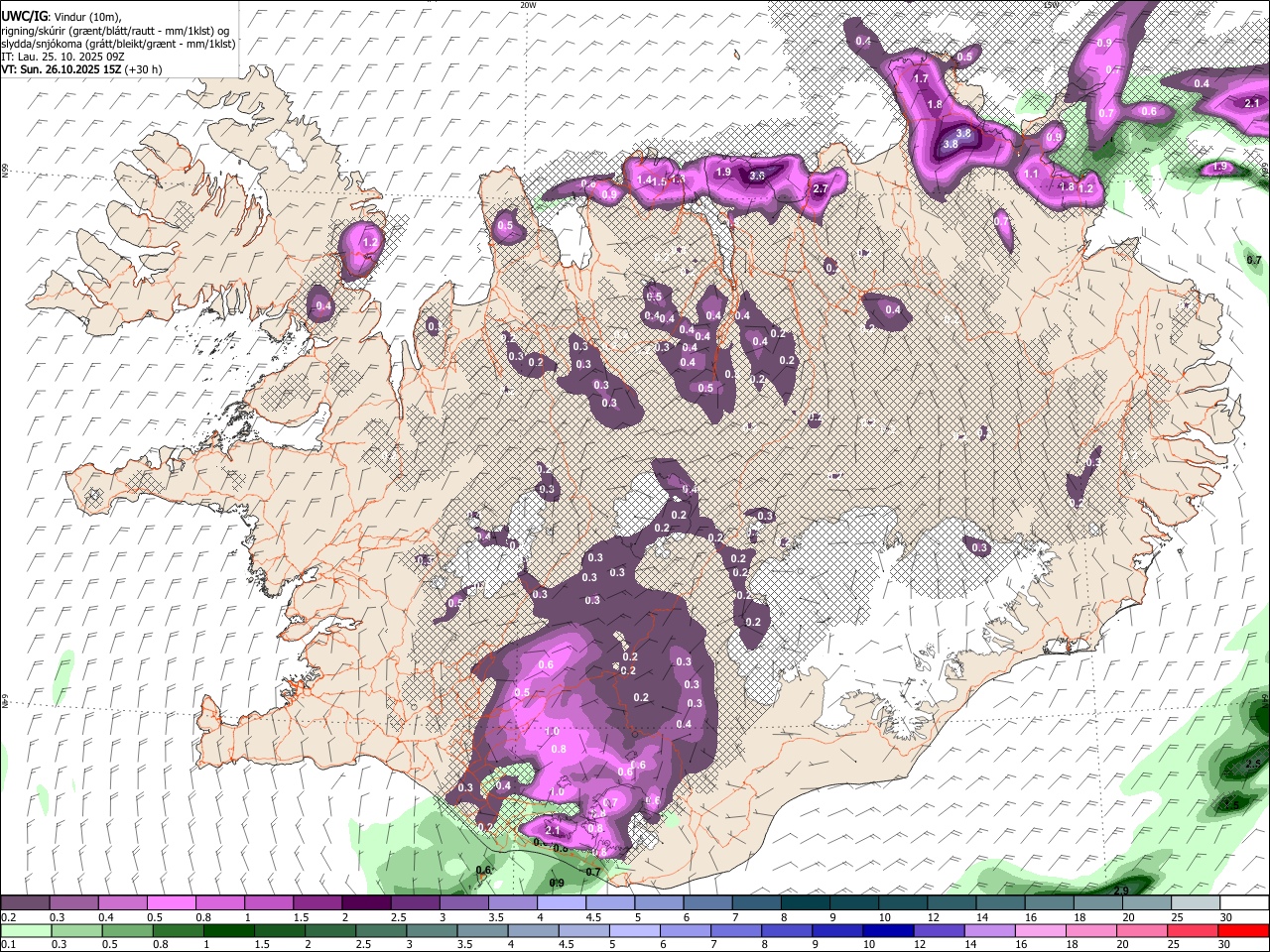Screen dimensions: 1270x952
Task: Click the lower legend '30' label
Action: [x=1223, y=944]
